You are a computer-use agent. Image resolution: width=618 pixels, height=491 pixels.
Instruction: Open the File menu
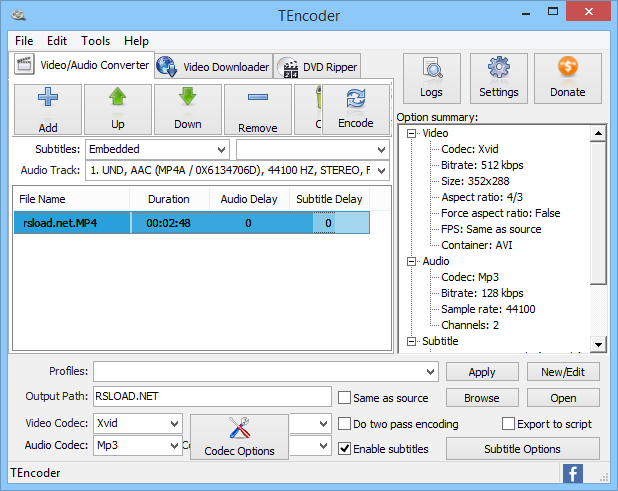coord(24,41)
